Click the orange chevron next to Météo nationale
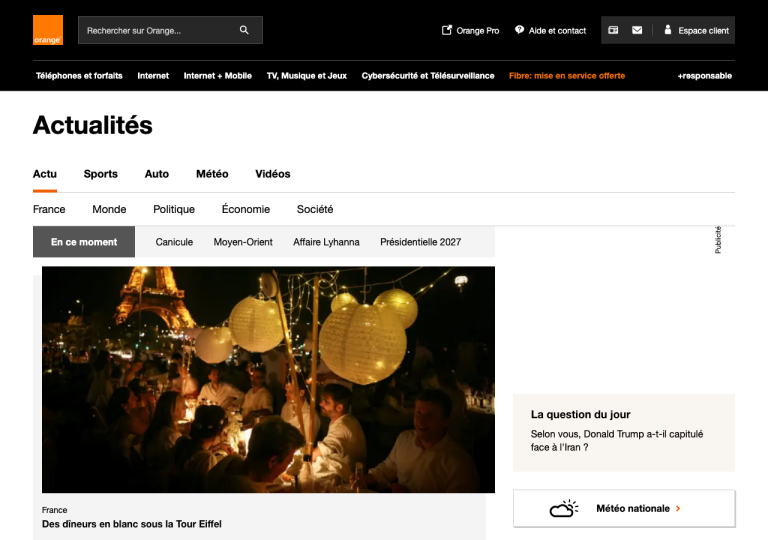The height and width of the screenshot is (540, 768). pyautogui.click(x=678, y=508)
